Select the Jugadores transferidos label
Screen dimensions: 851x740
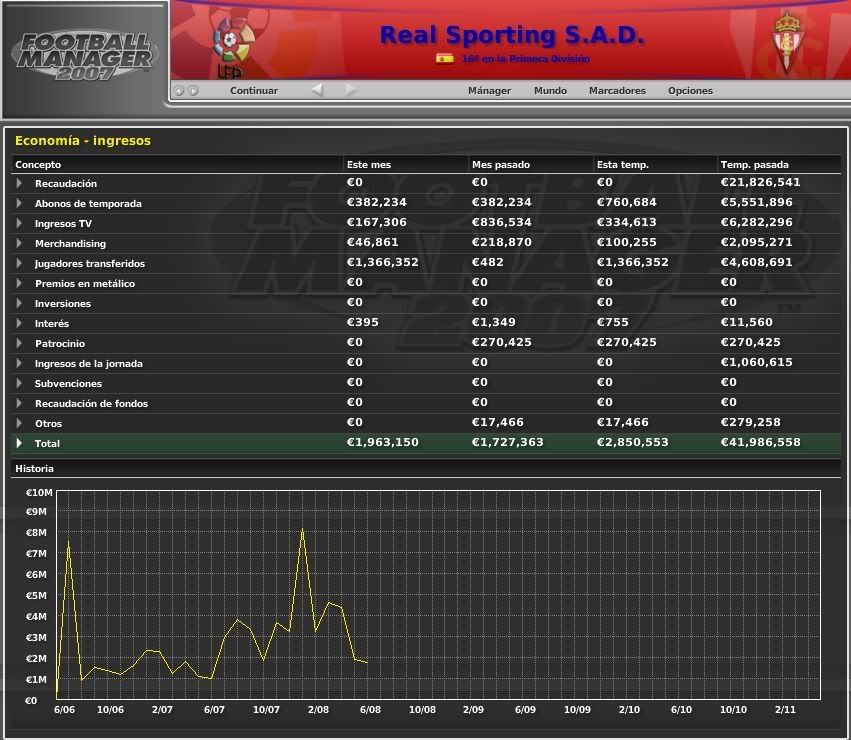point(90,264)
